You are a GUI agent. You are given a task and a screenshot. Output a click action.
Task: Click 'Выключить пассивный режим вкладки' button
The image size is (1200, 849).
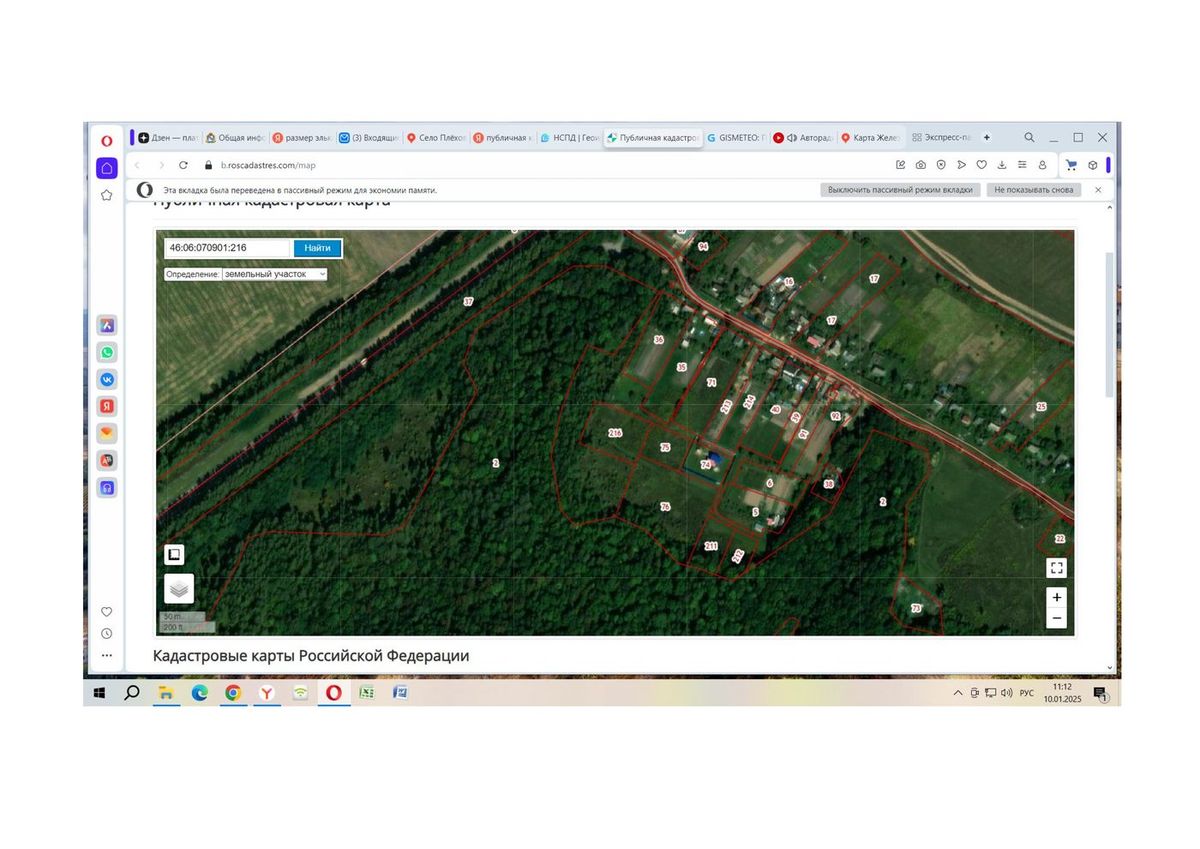click(x=900, y=190)
